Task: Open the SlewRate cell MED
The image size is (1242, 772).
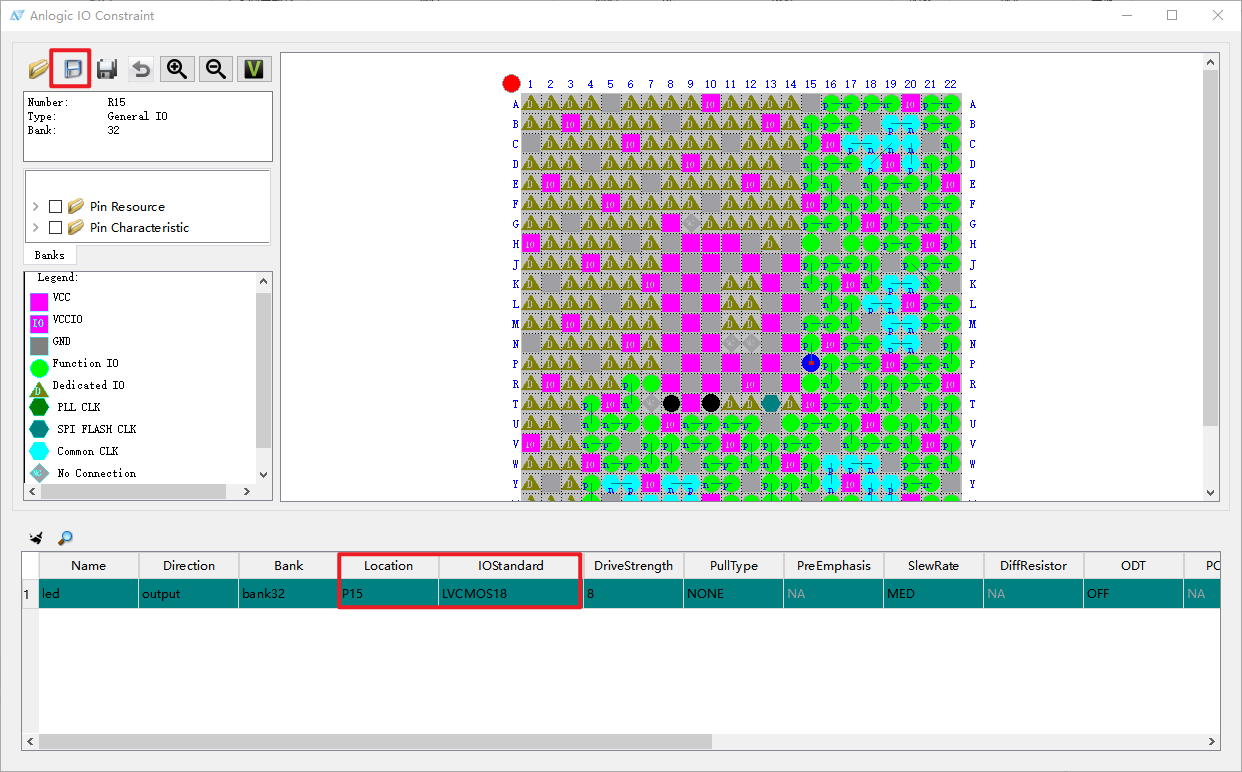Action: 934,593
